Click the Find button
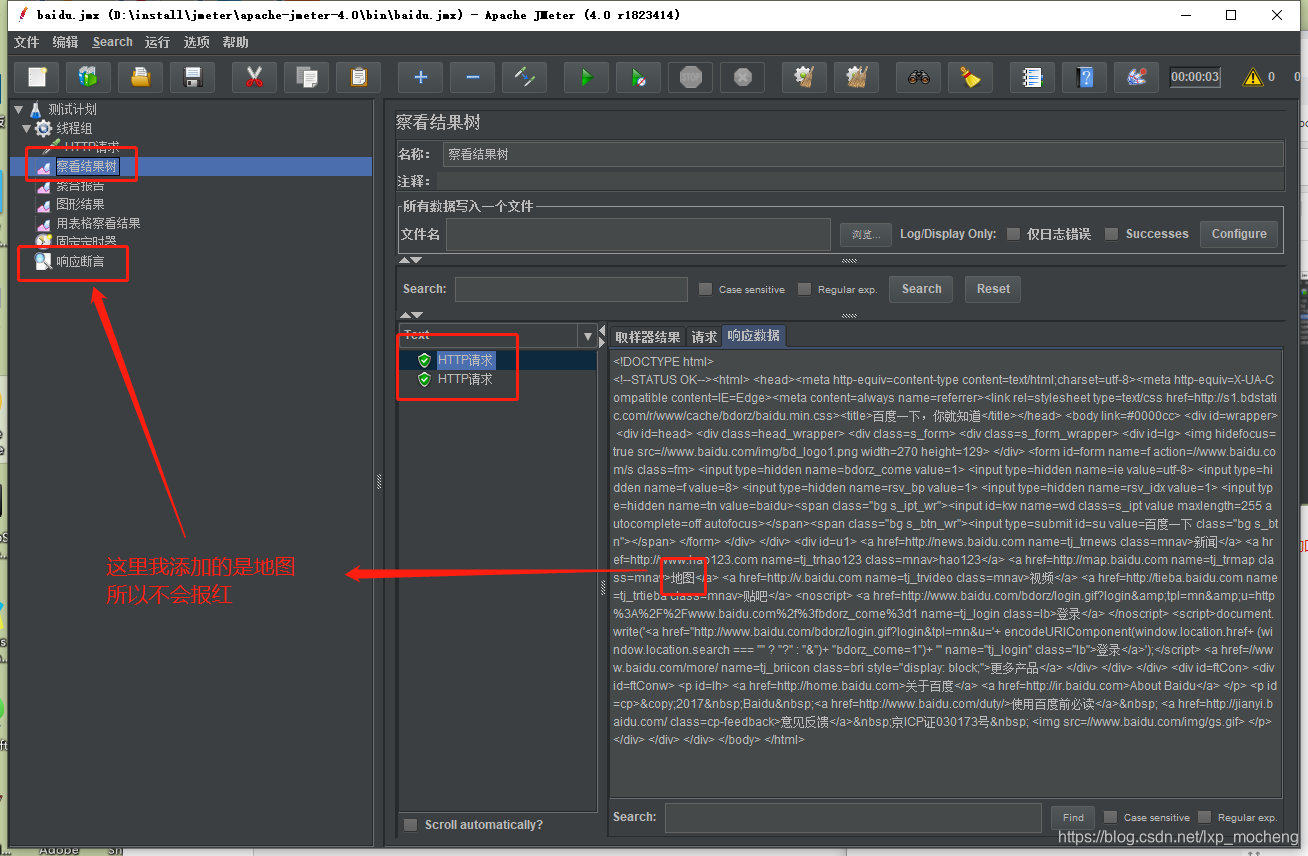The image size is (1308, 856). click(x=1073, y=817)
